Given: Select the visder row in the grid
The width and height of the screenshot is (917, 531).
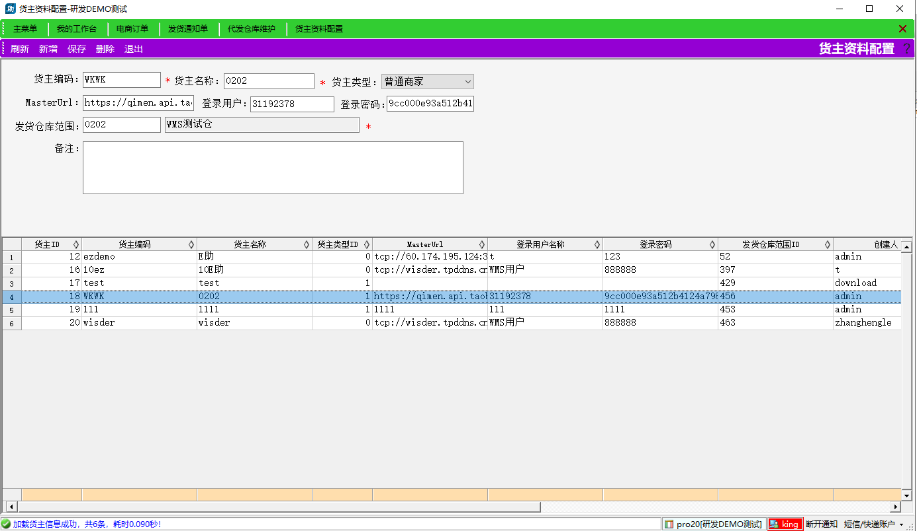Looking at the screenshot, I should pos(100,323).
